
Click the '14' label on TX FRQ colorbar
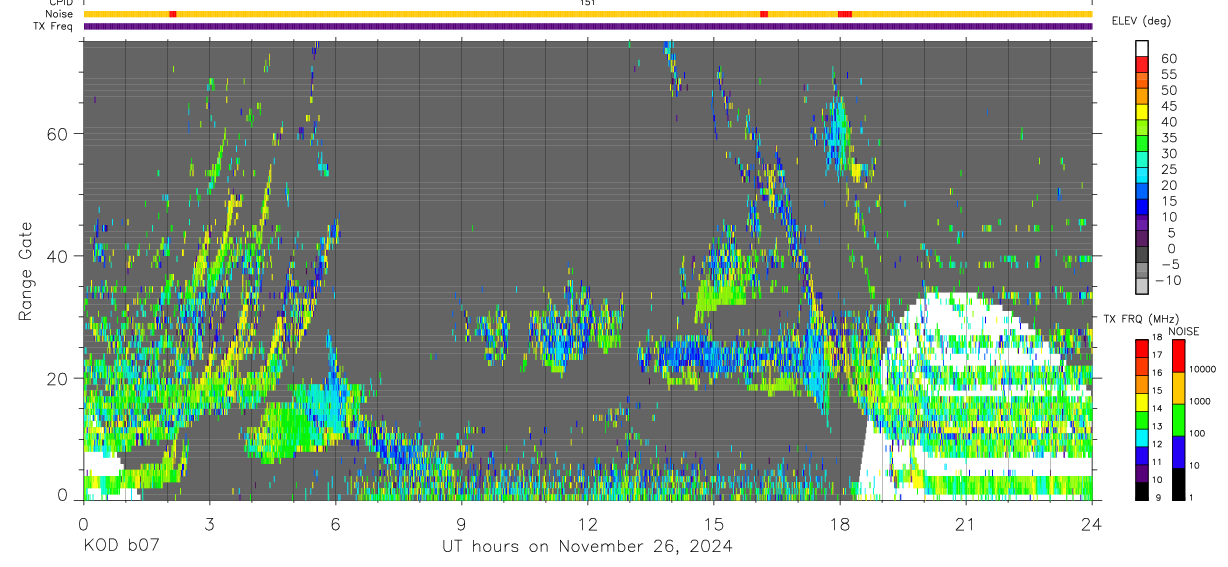point(1157,408)
